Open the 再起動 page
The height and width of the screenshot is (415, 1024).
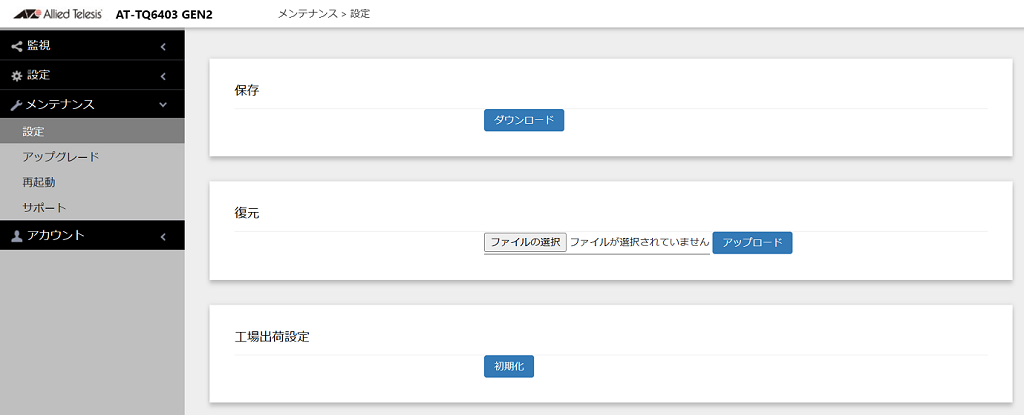[x=92, y=182]
